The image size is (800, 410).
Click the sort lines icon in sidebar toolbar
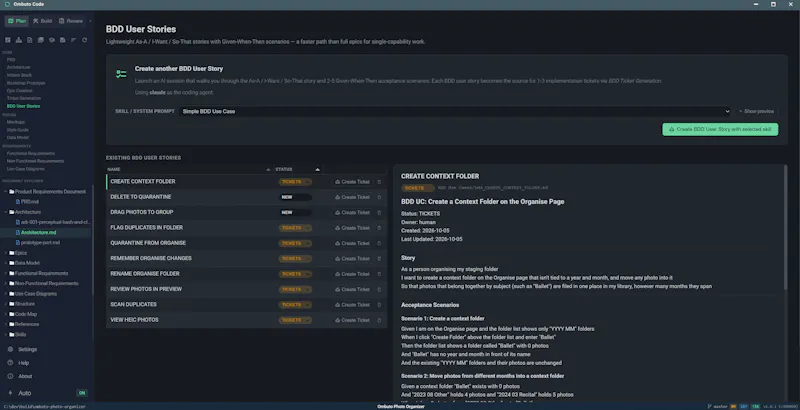click(x=73, y=40)
